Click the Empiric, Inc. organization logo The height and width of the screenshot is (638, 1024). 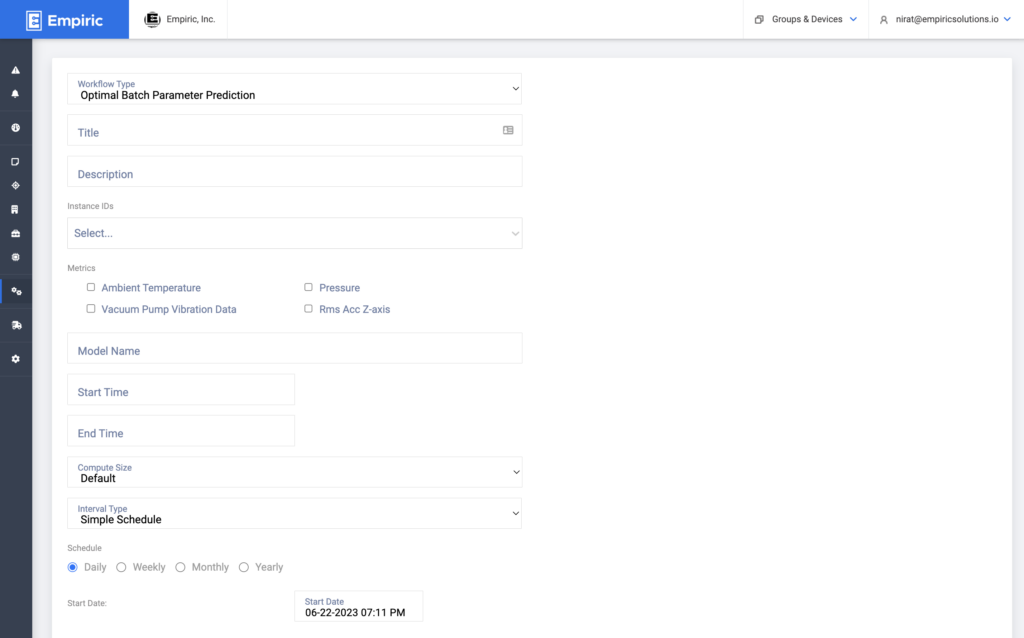(152, 20)
